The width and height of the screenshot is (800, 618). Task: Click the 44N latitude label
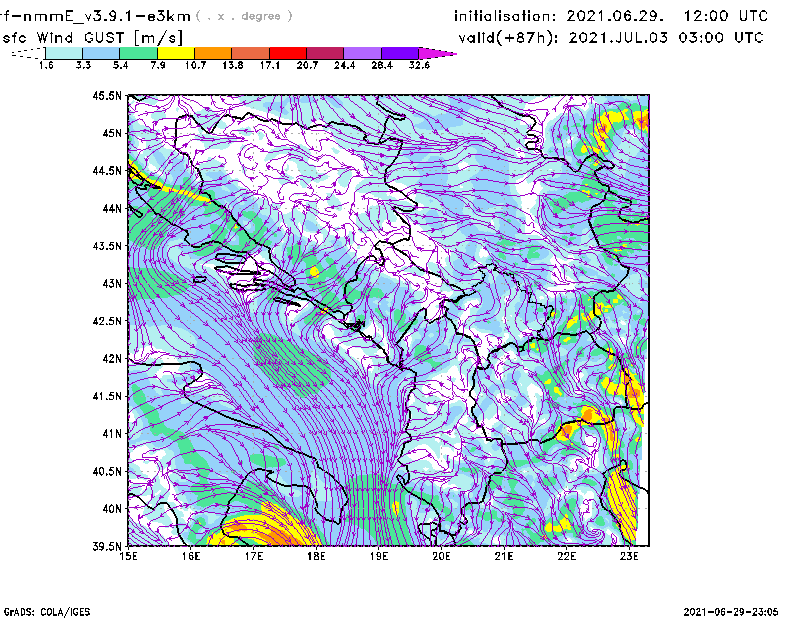pyautogui.click(x=112, y=208)
